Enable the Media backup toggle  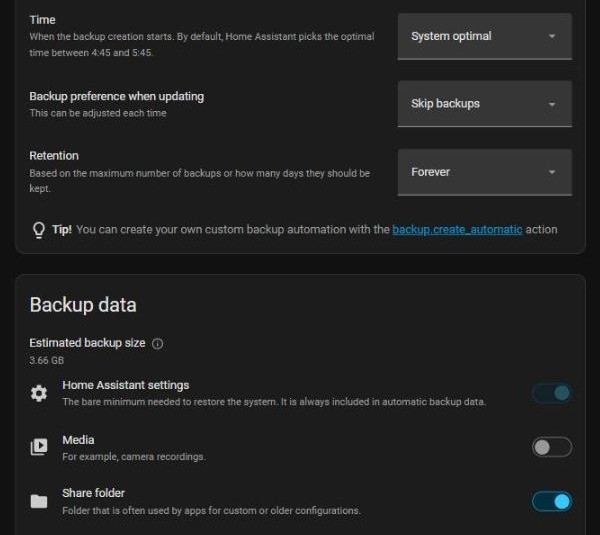tap(552, 447)
